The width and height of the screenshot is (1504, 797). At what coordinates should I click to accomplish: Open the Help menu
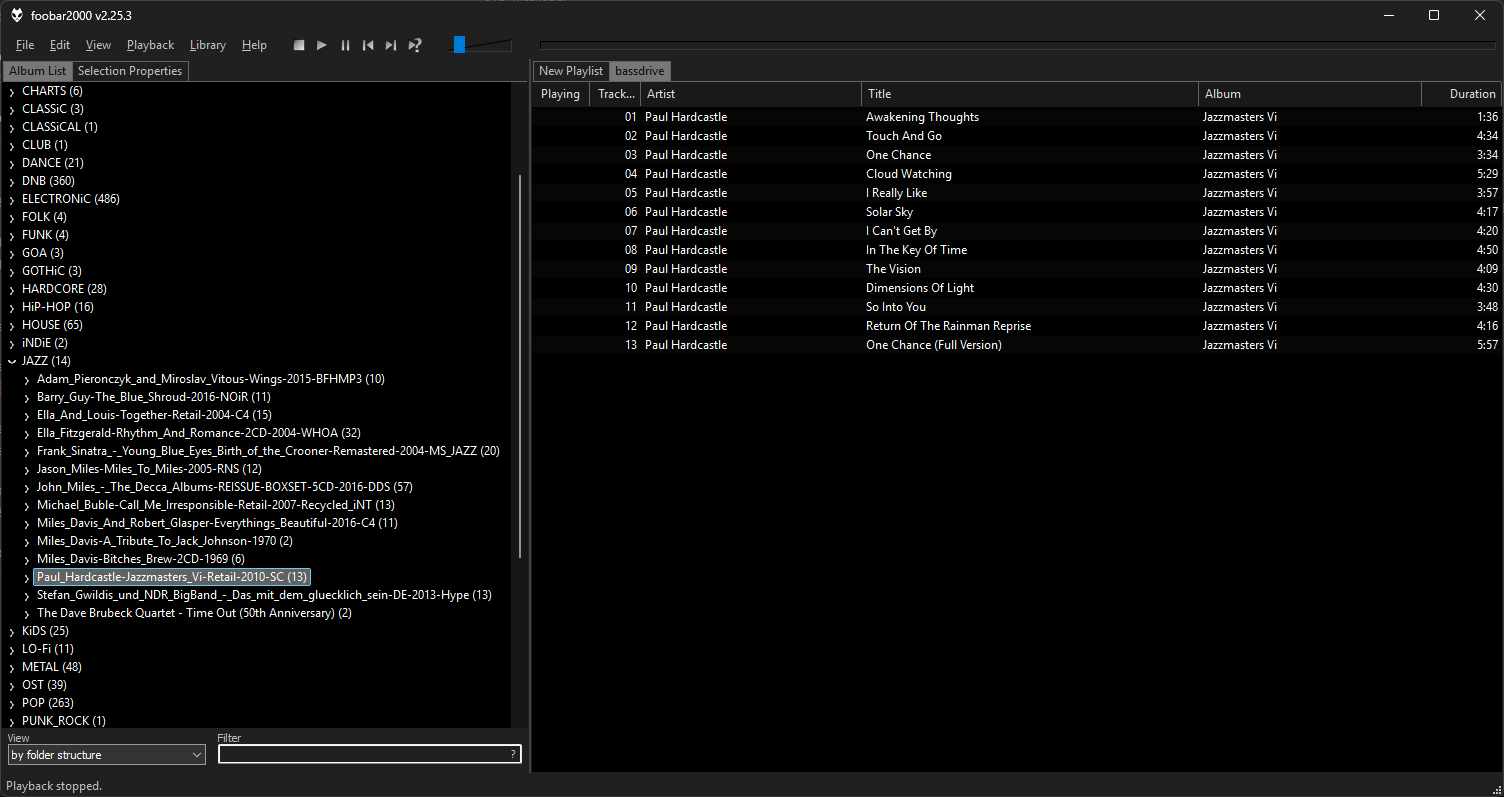pos(254,45)
